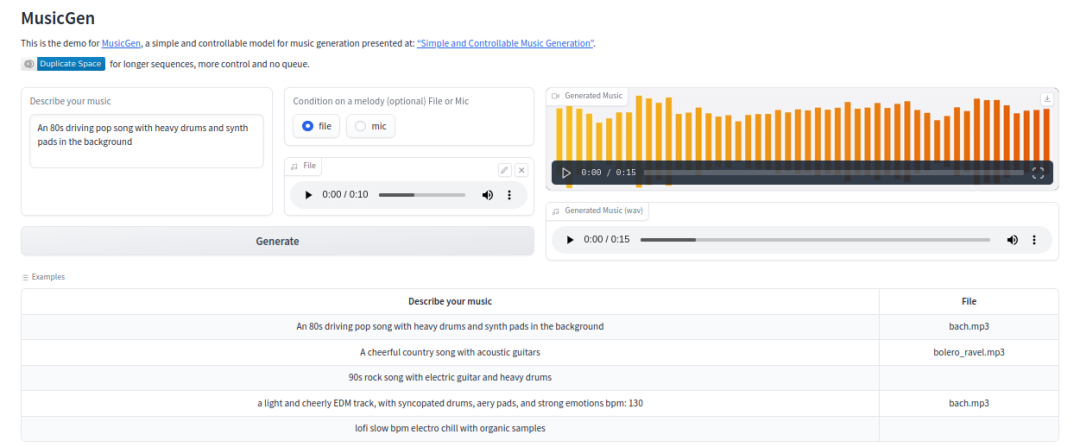Remove the uploaded melody file
The image size is (1080, 447).
tap(522, 171)
